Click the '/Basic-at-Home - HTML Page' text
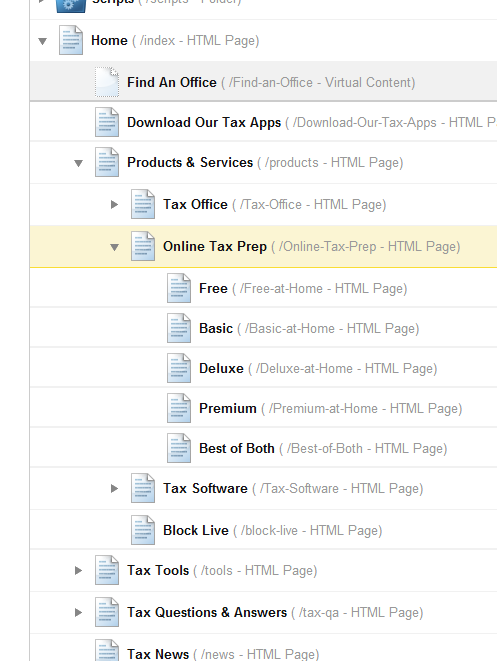Screen dimensions: 497x661 pos(328,329)
